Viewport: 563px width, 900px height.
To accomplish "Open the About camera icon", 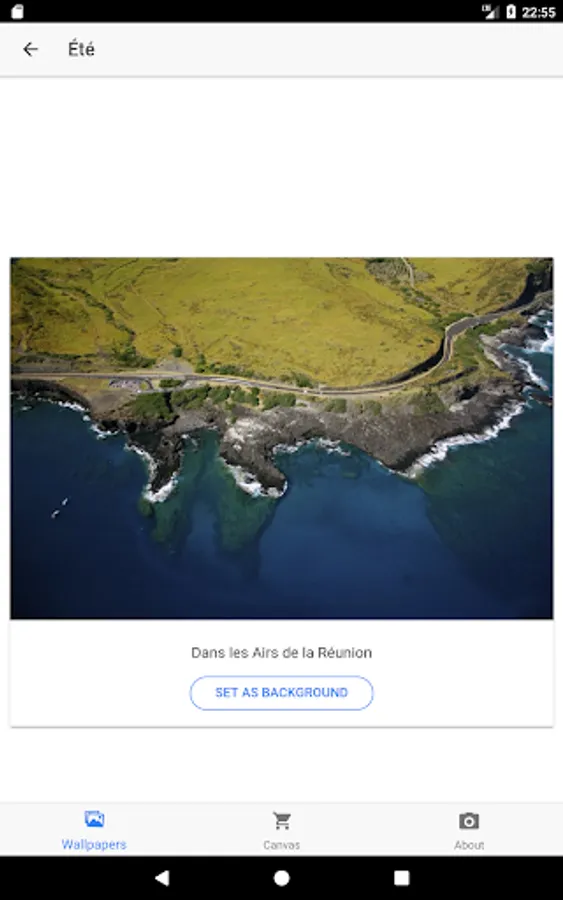I will tap(469, 821).
